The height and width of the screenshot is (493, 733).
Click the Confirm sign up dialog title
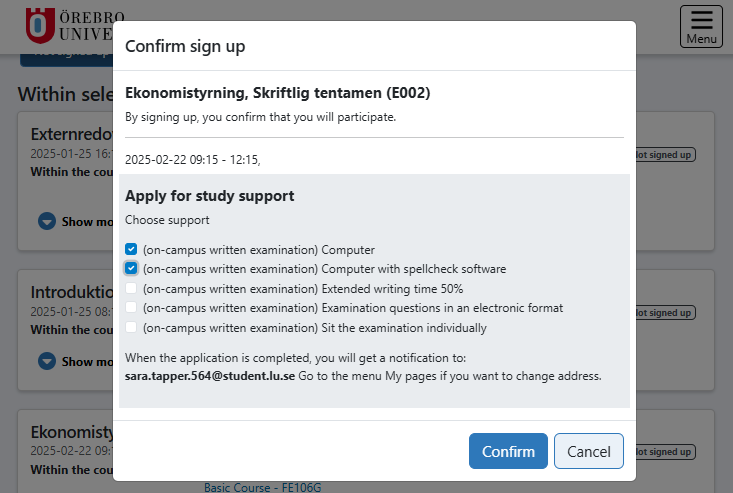[185, 46]
